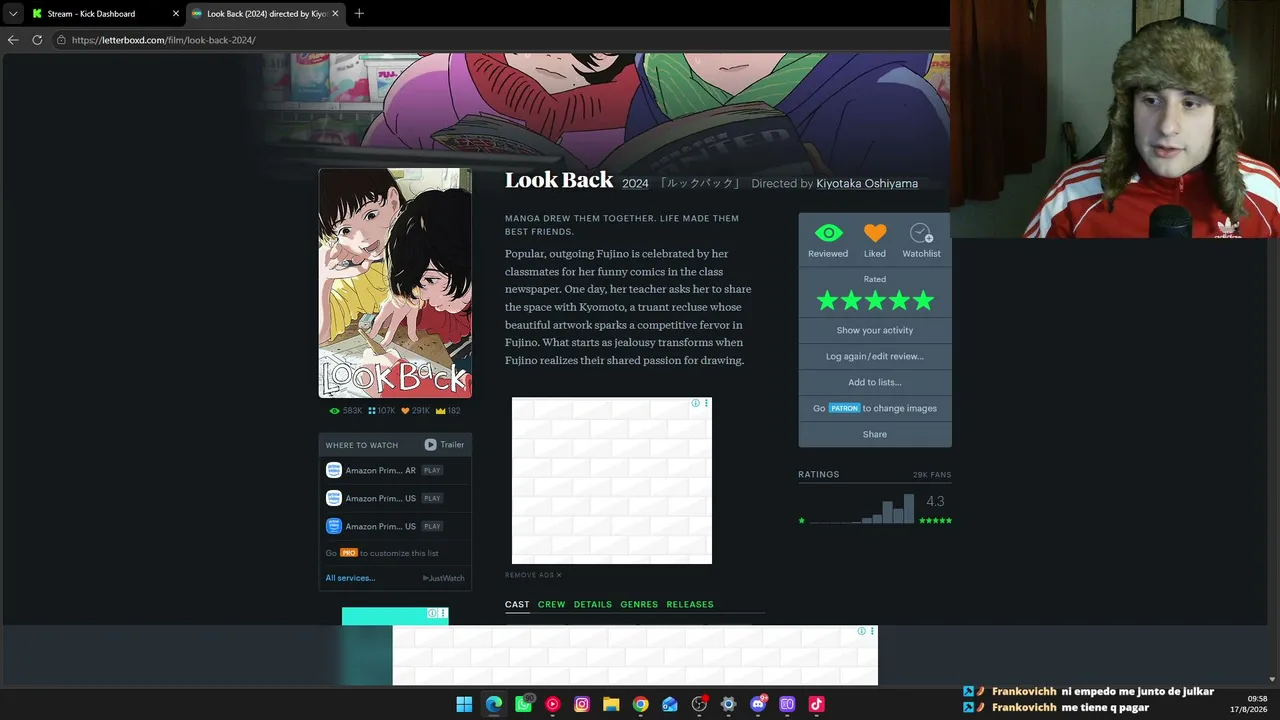Open Log again / edit review
The image size is (1280, 720).
tap(875, 356)
